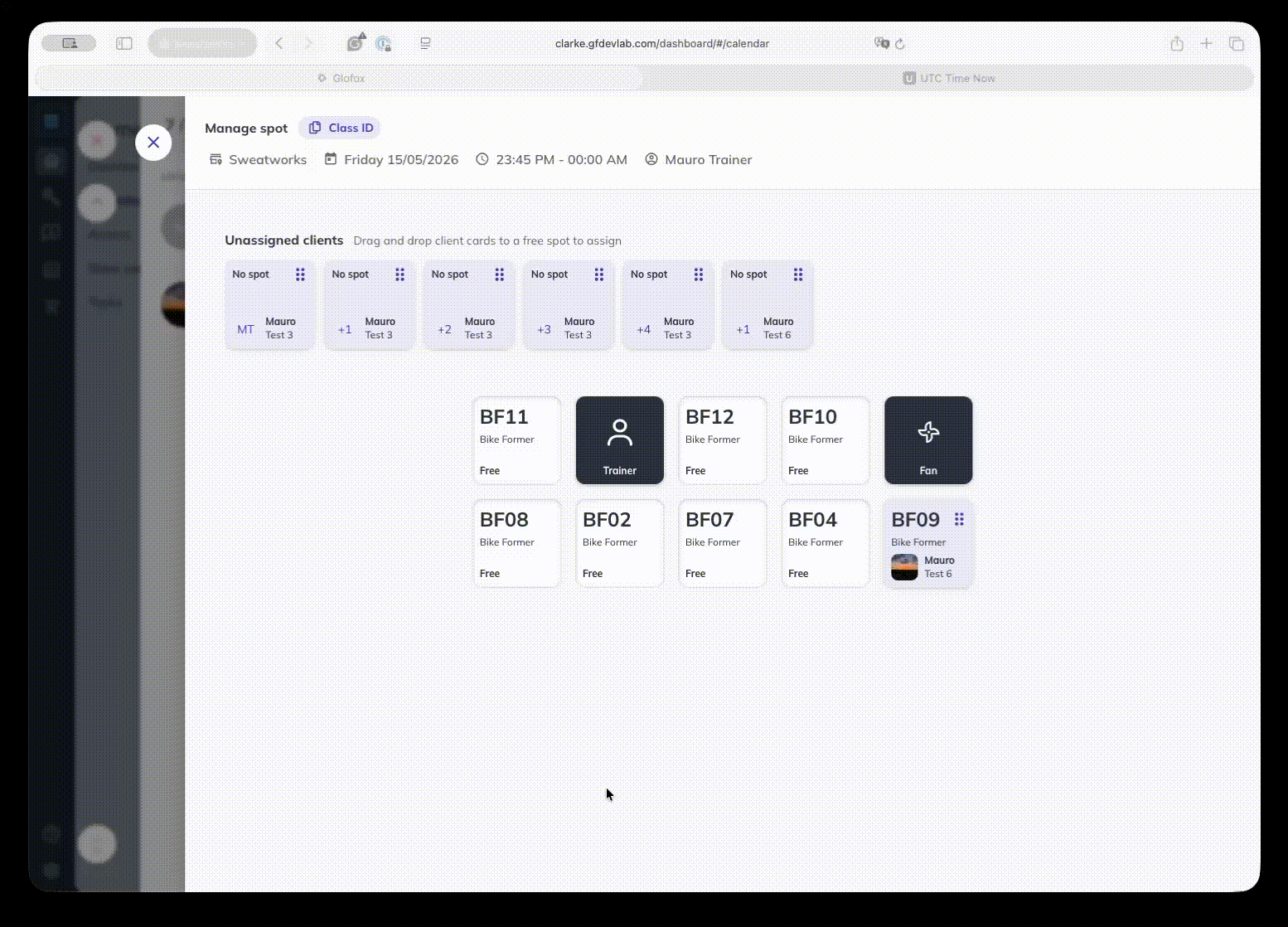Viewport: 1288px width, 927px height.
Task: Copy the Class ID
Action: (x=341, y=128)
